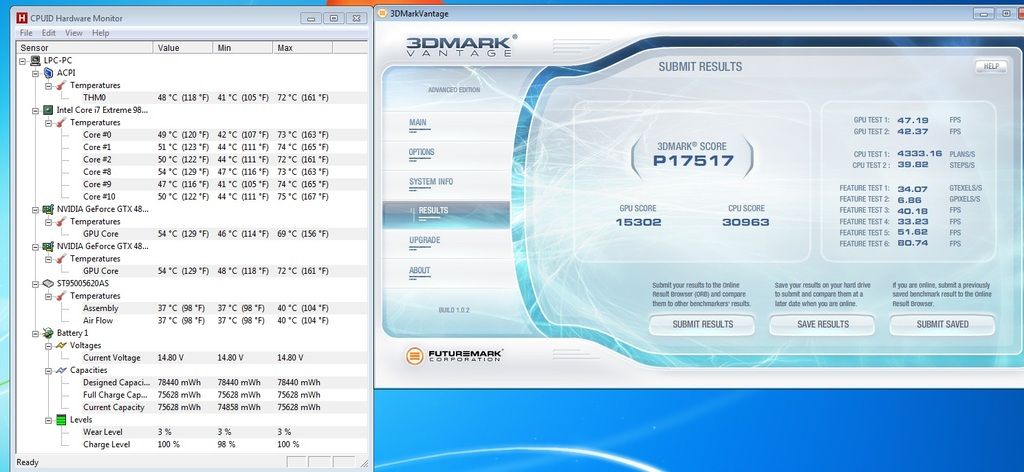Click the CPUID Hardware Monitor red H title icon

tap(22, 18)
